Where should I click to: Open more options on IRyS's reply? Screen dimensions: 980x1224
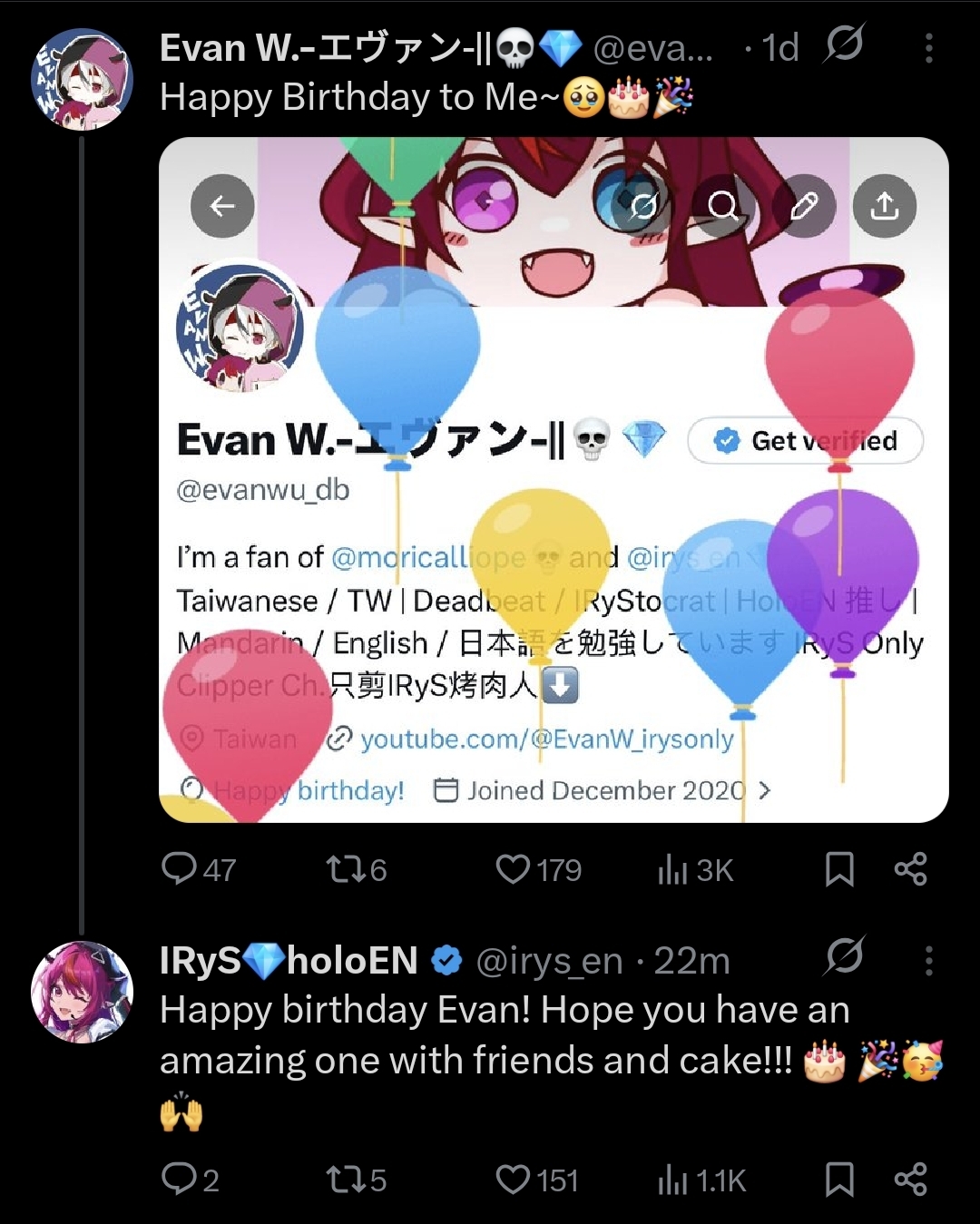tap(928, 960)
